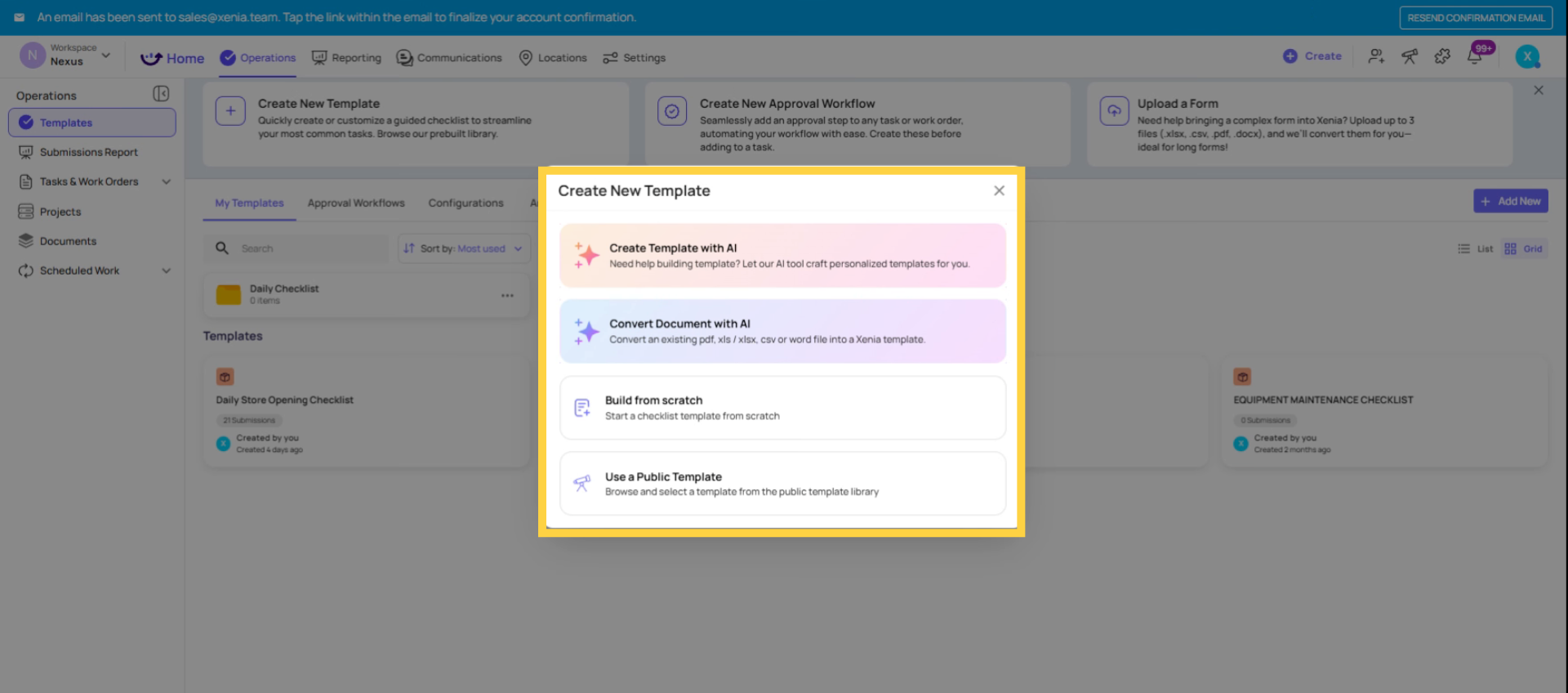This screenshot has width=1568, height=693.
Task: Open Sort by Most used dropdown
Action: point(464,248)
